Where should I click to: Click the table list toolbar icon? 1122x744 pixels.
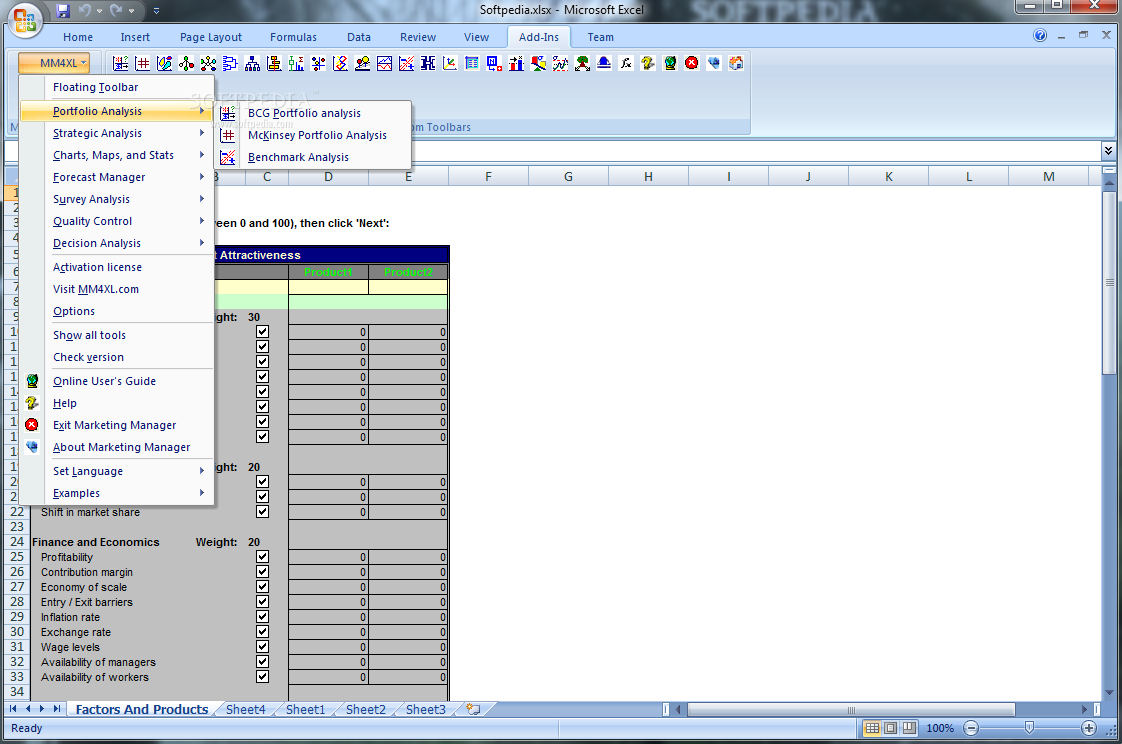pos(472,64)
